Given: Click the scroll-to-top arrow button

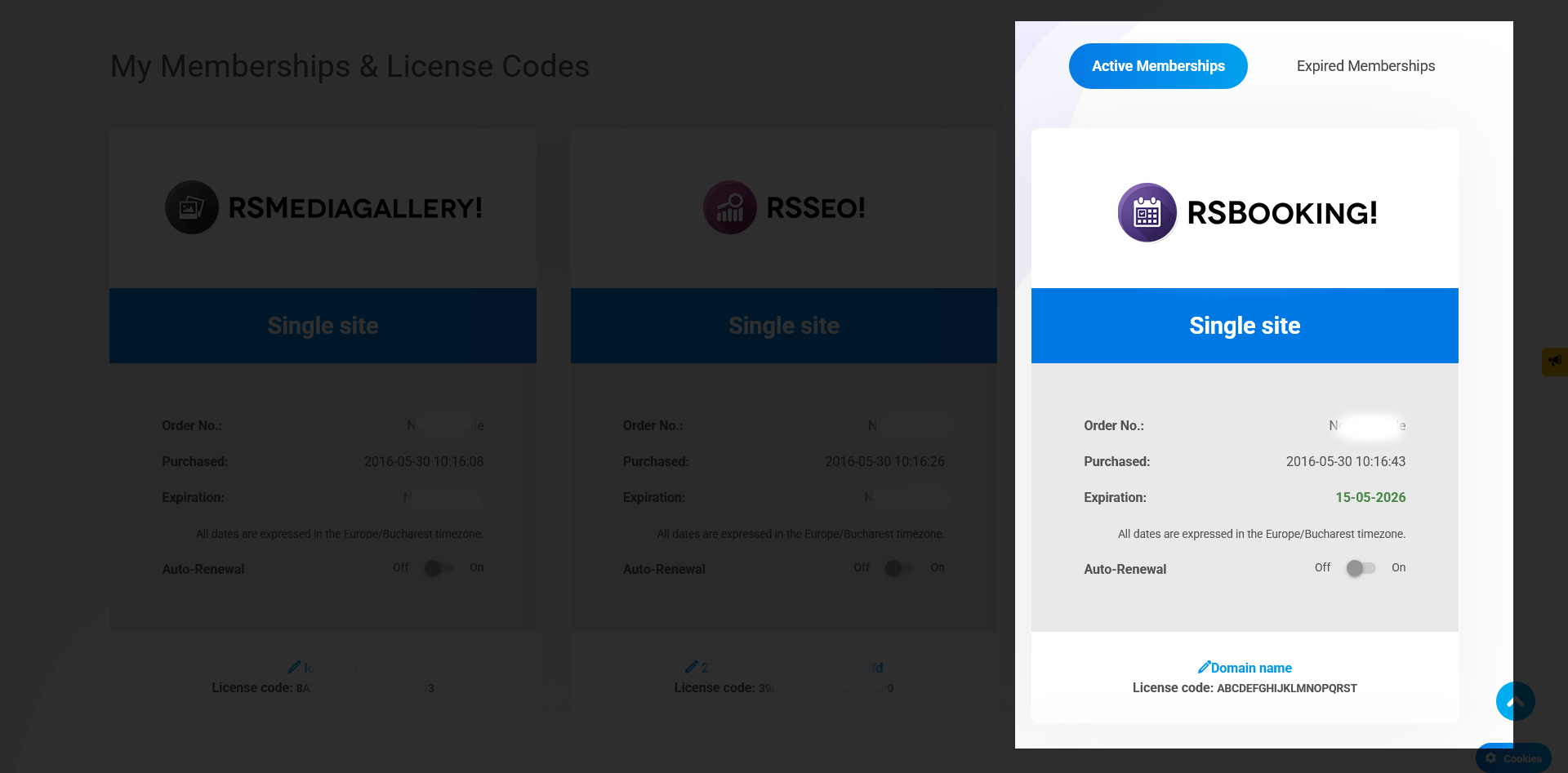Looking at the screenshot, I should (1516, 701).
